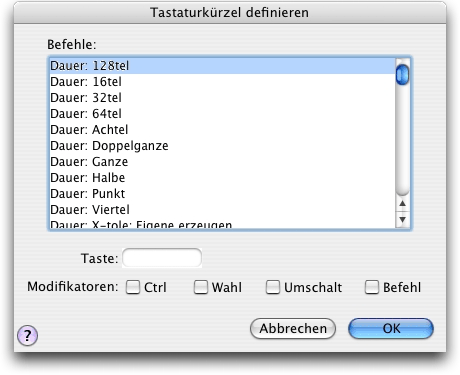Screen dimensions: 460x375
Task: Select Dauer: Achtel in command list
Action: click(x=222, y=130)
